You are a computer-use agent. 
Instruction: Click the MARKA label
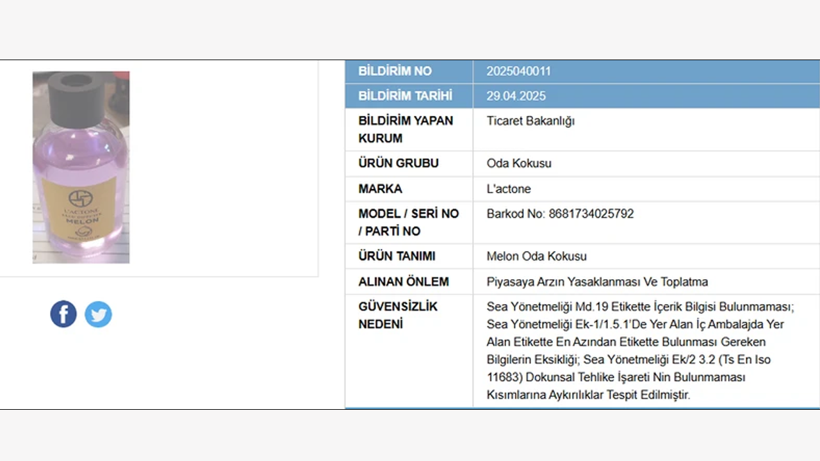[x=380, y=188]
